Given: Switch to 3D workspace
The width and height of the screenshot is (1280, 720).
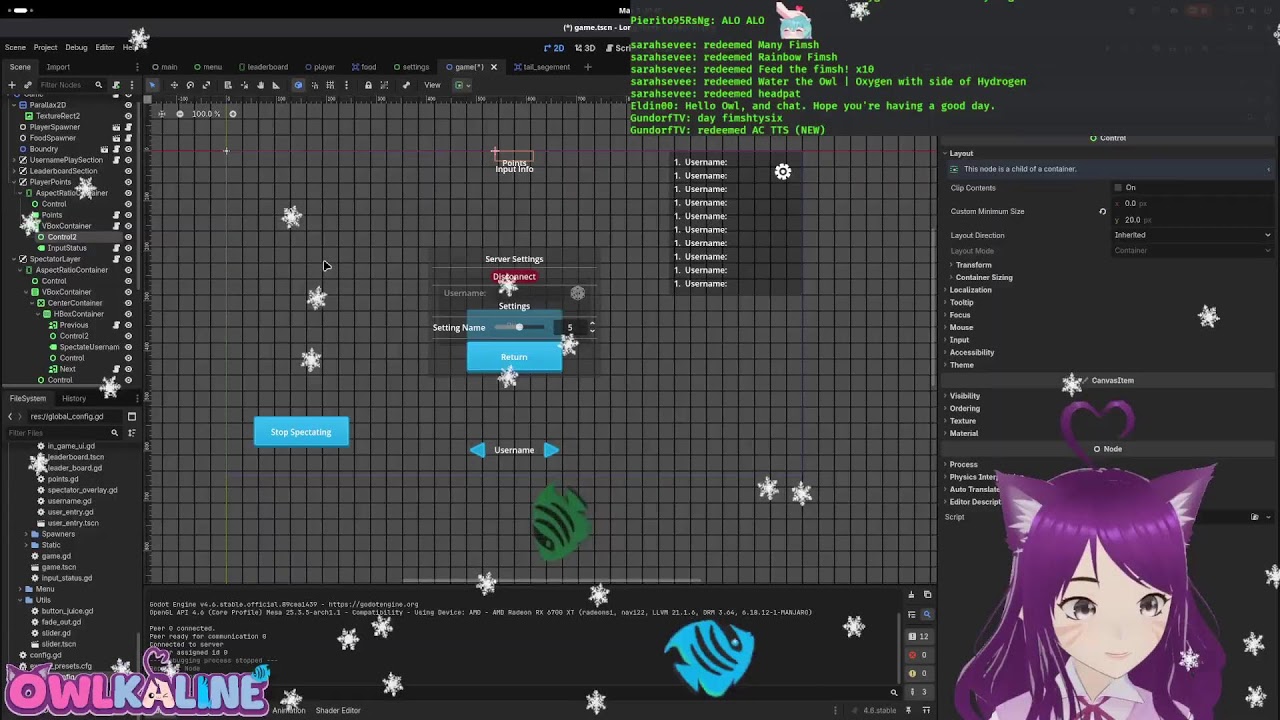Looking at the screenshot, I should coord(584,48).
